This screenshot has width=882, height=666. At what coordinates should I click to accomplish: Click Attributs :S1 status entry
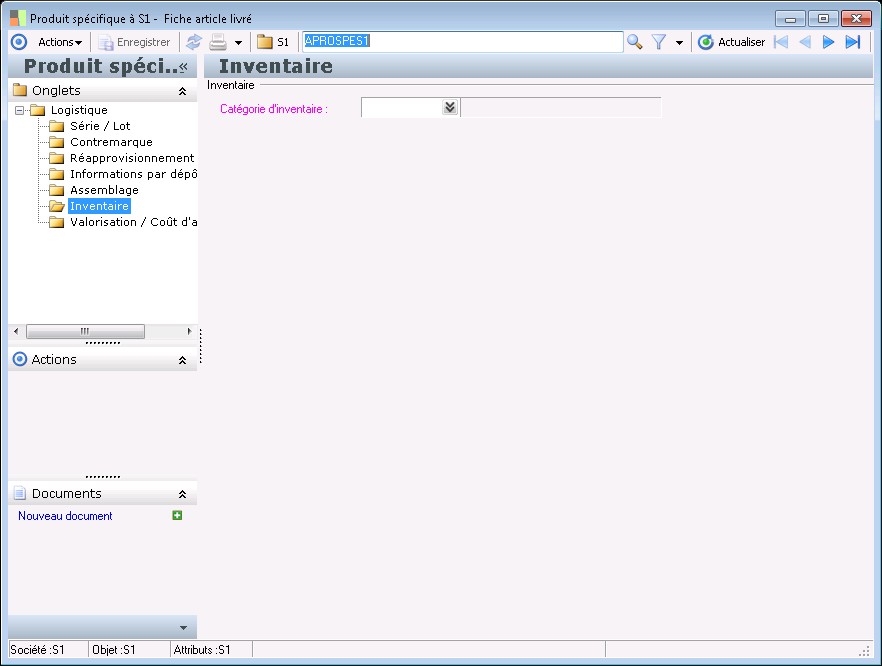point(202,650)
